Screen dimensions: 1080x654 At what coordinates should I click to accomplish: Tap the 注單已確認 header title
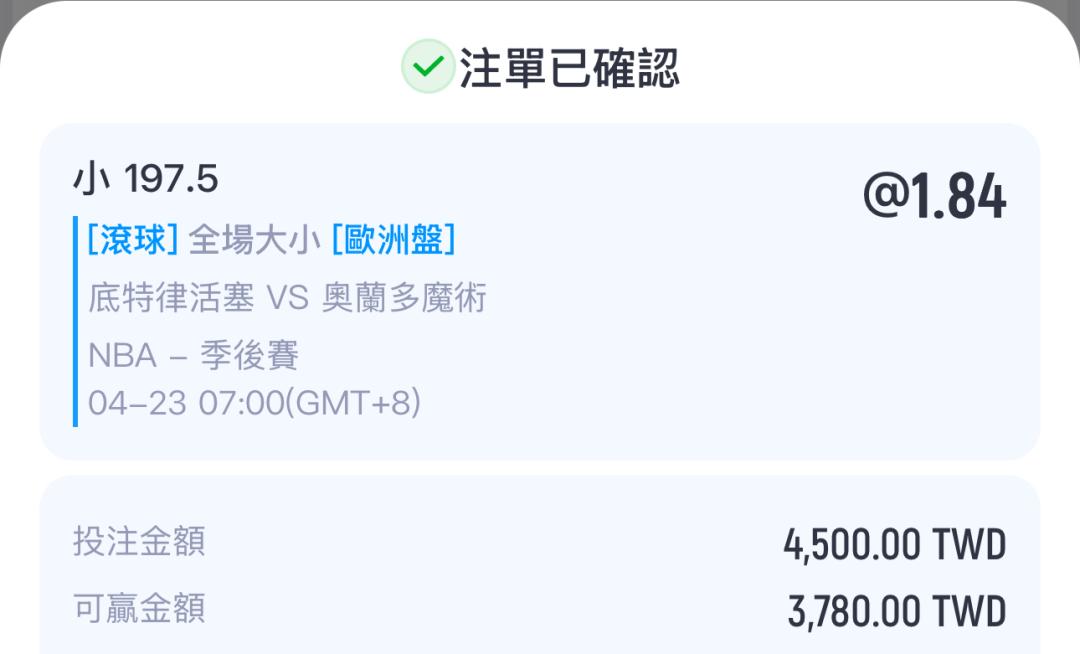[x=569, y=68]
